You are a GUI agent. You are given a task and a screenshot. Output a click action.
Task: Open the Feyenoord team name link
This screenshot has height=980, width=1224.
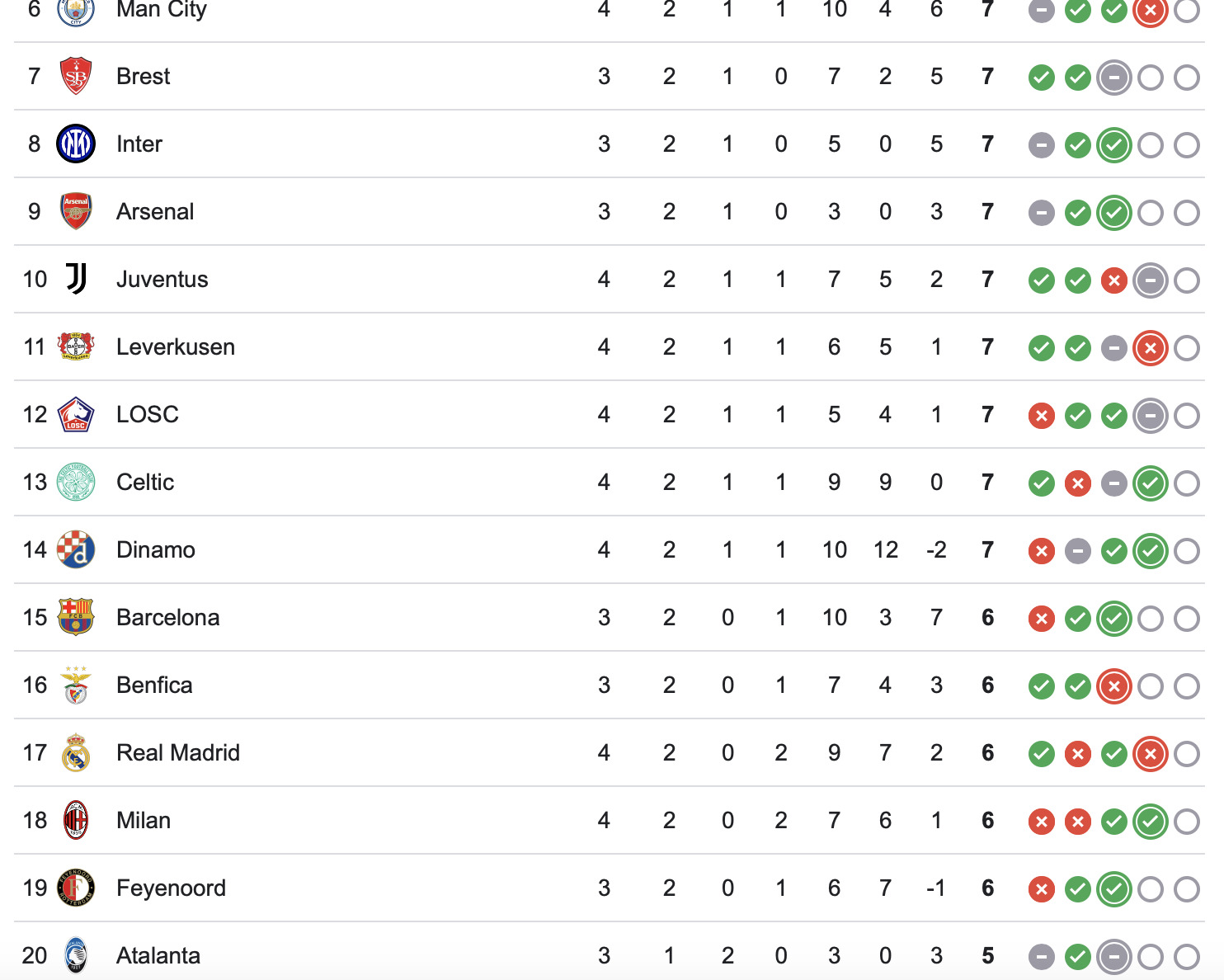click(x=171, y=888)
